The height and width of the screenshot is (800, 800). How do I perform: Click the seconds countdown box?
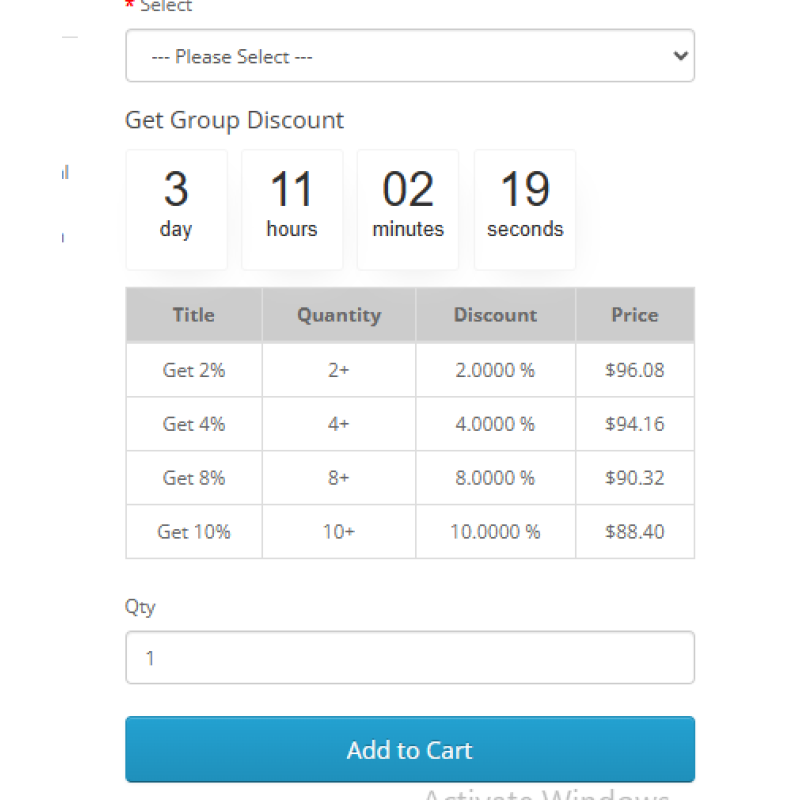[x=525, y=209]
